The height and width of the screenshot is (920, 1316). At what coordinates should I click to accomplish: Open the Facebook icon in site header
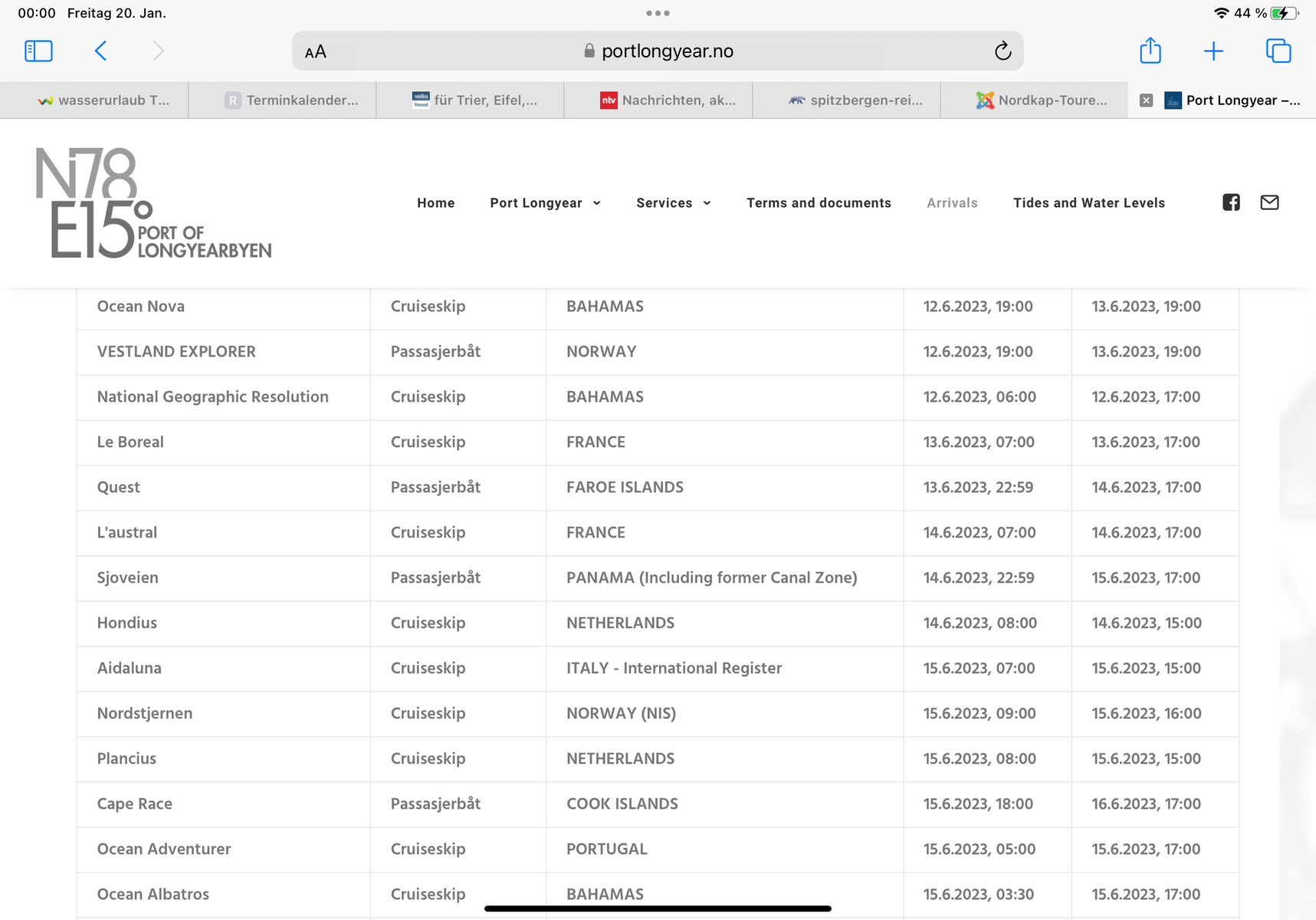coord(1231,202)
